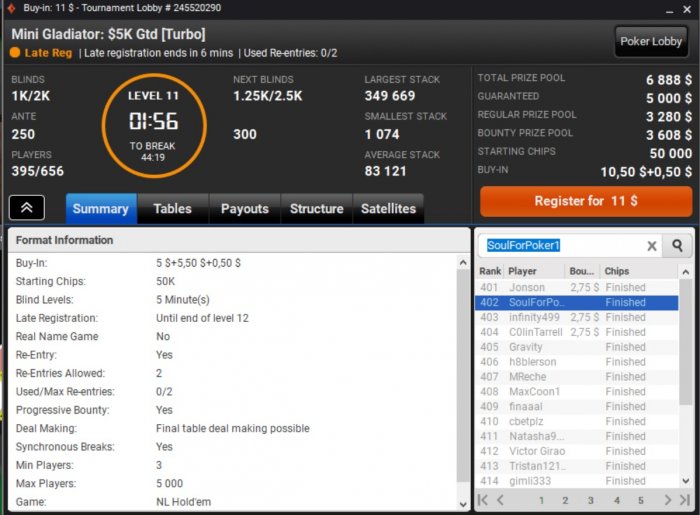
Task: Click the largest stack value 349 669
Action: click(x=390, y=96)
